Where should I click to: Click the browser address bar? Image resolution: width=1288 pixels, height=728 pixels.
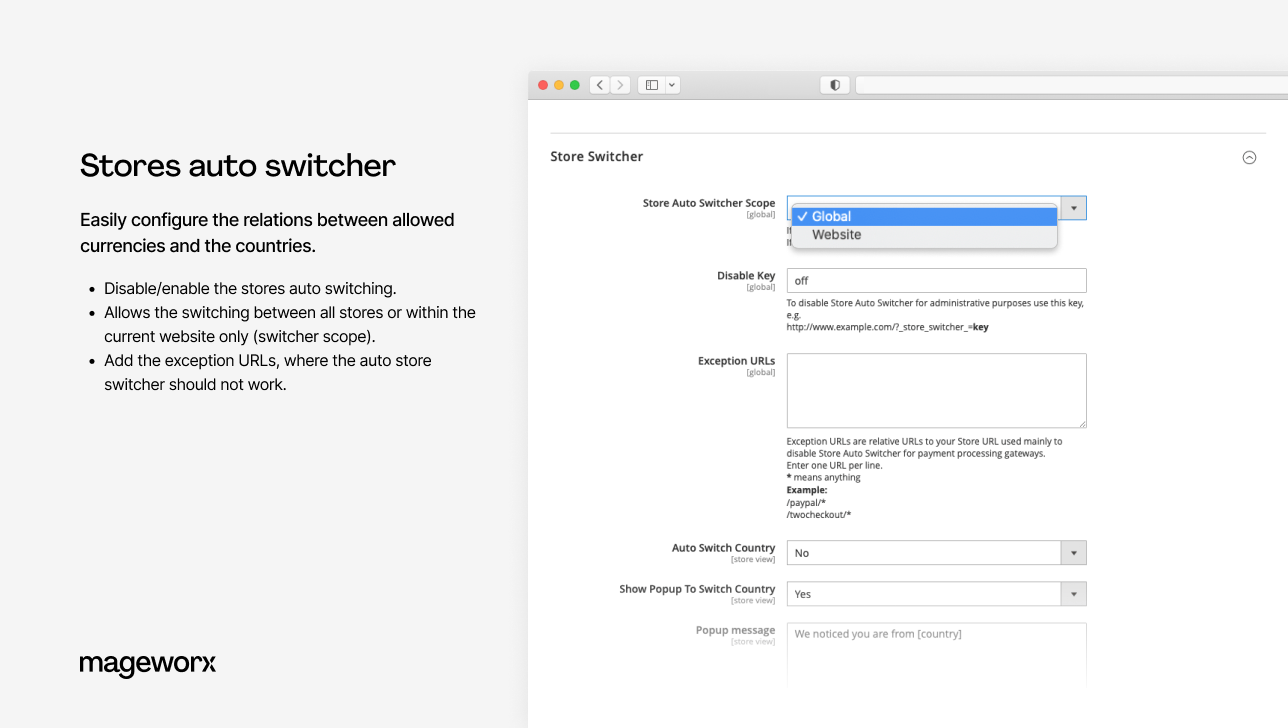[x=1070, y=85]
